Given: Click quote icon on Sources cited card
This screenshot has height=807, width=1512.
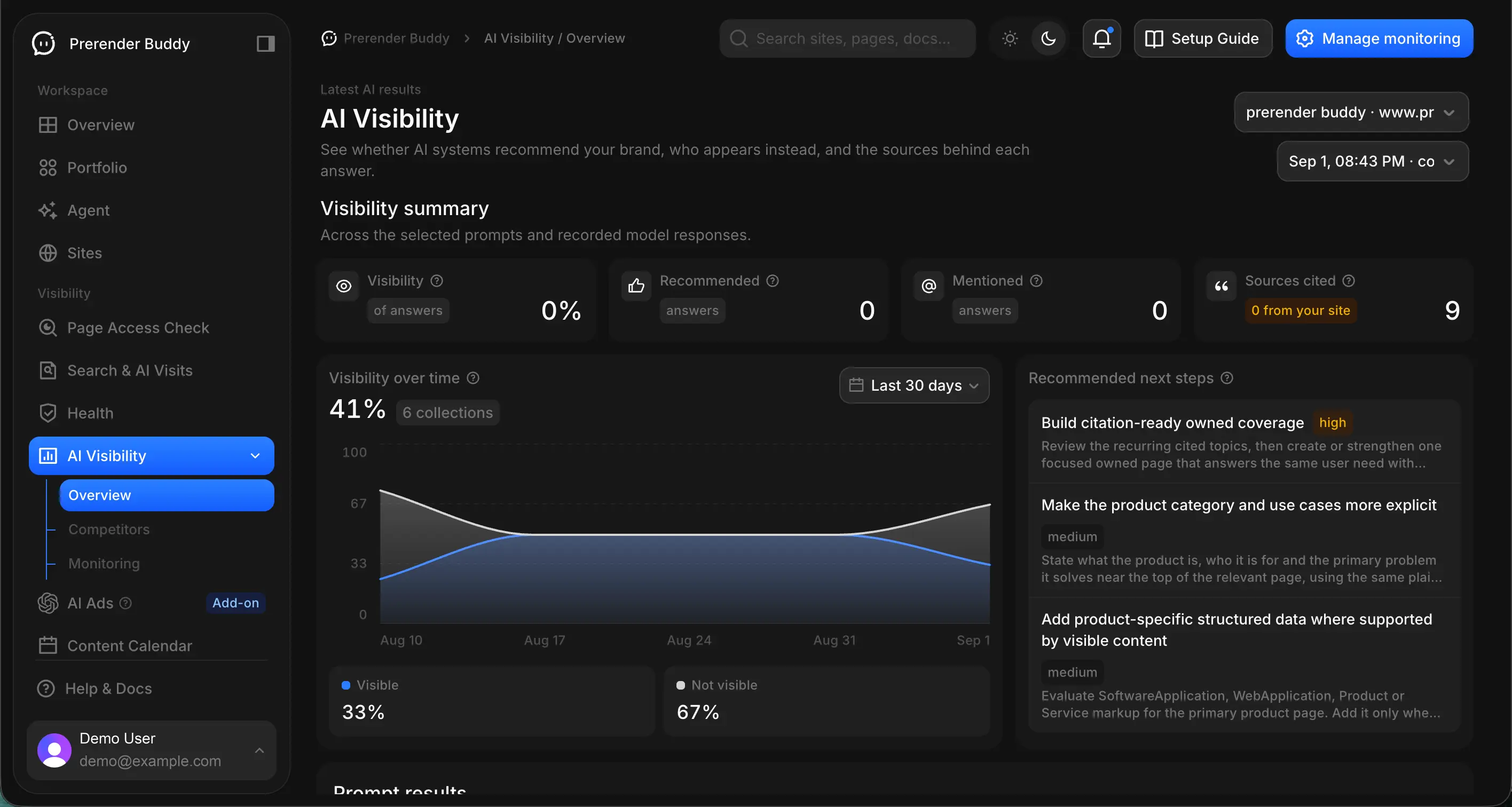Looking at the screenshot, I should tap(1222, 286).
